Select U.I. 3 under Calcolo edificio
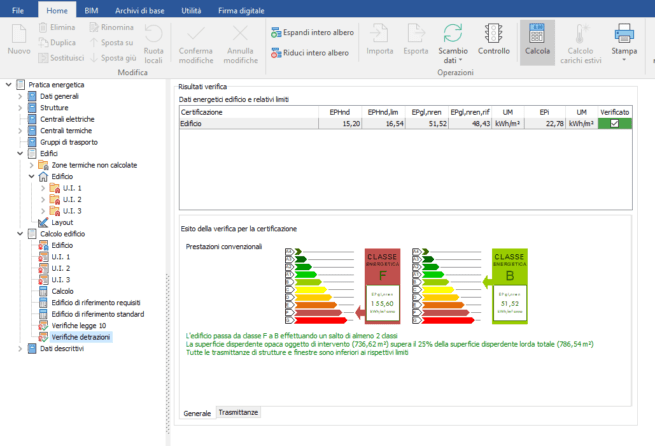Screen dimensions: 655x446 [61, 280]
